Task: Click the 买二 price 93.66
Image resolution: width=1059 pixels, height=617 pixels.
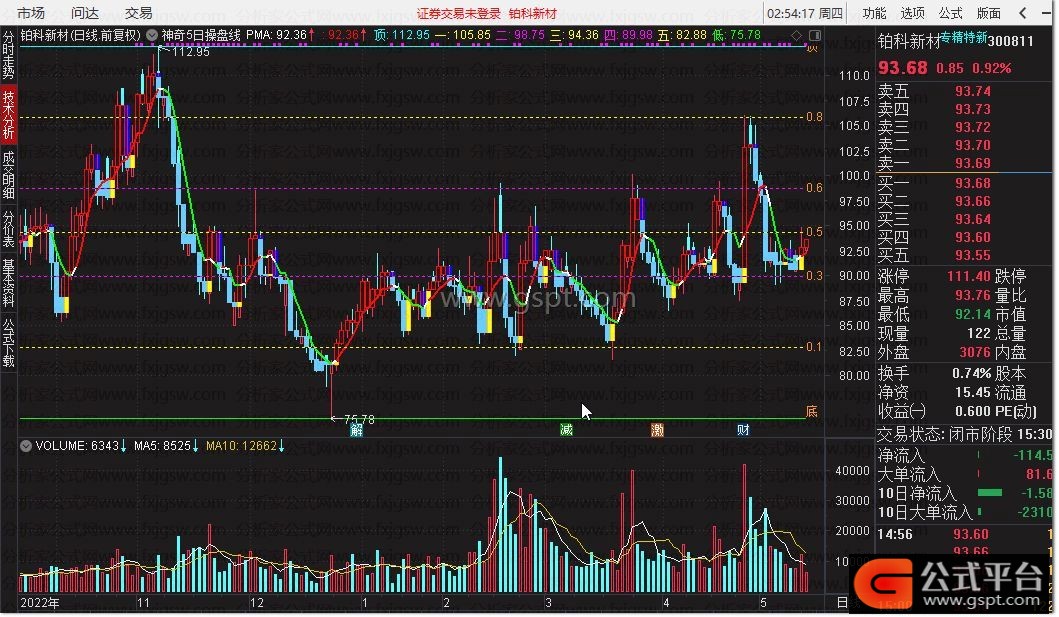Action: point(973,201)
